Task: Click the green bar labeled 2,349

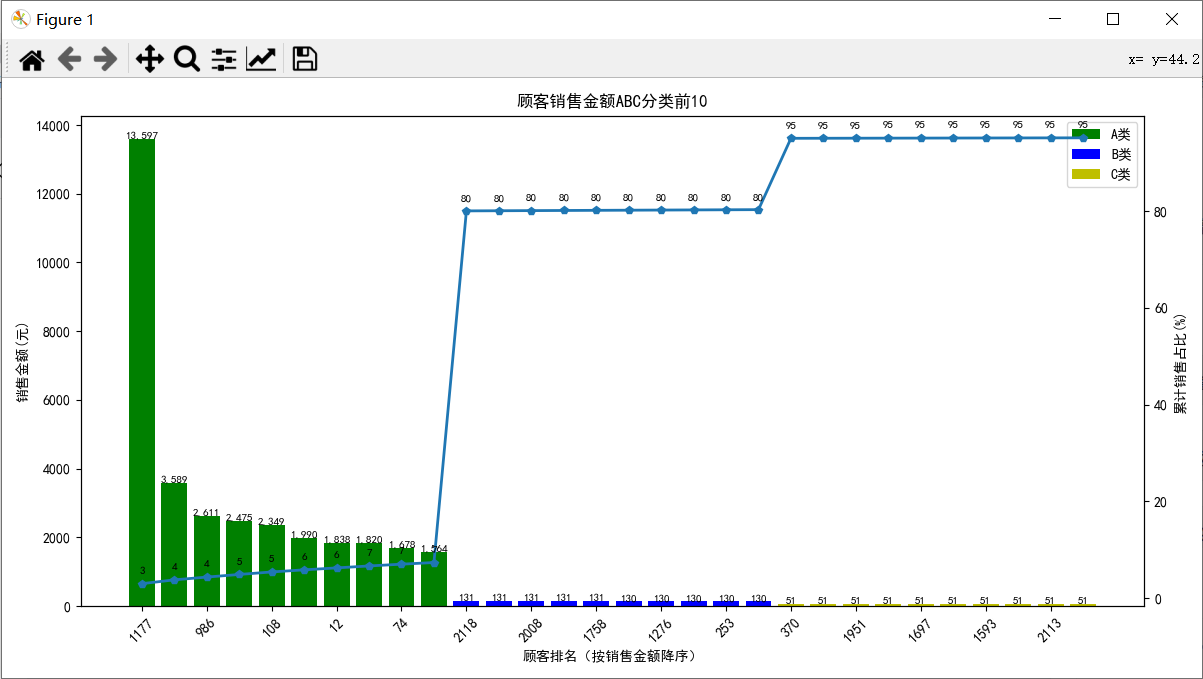Action: coord(272,566)
